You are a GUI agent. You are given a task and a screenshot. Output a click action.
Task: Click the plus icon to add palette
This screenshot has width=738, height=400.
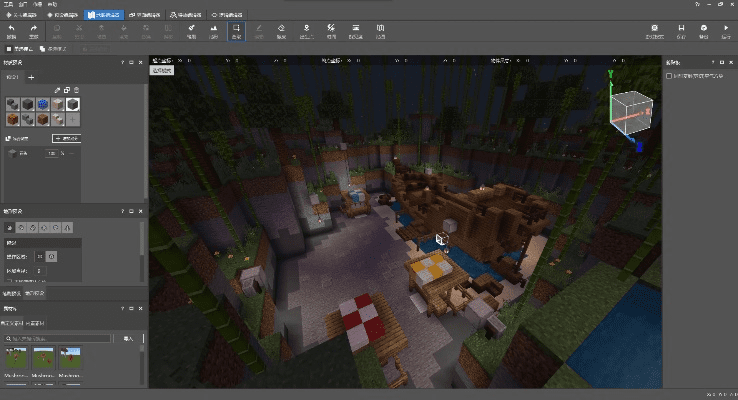click(x=31, y=77)
